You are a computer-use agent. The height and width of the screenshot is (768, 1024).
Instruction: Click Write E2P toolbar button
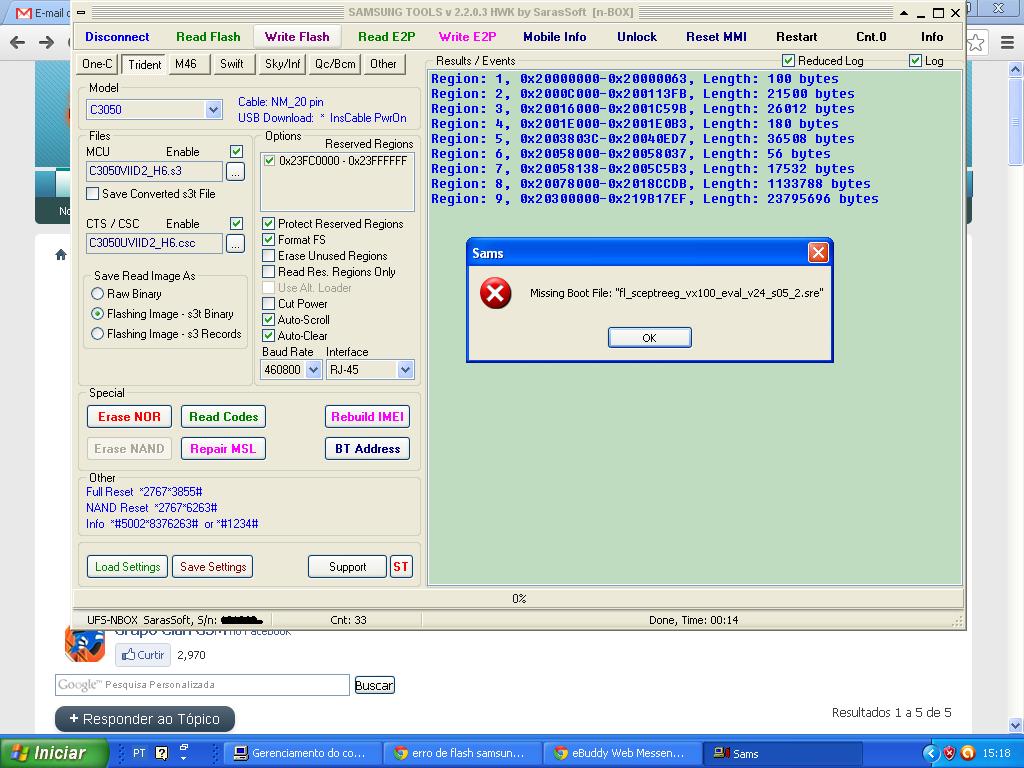(x=468, y=37)
